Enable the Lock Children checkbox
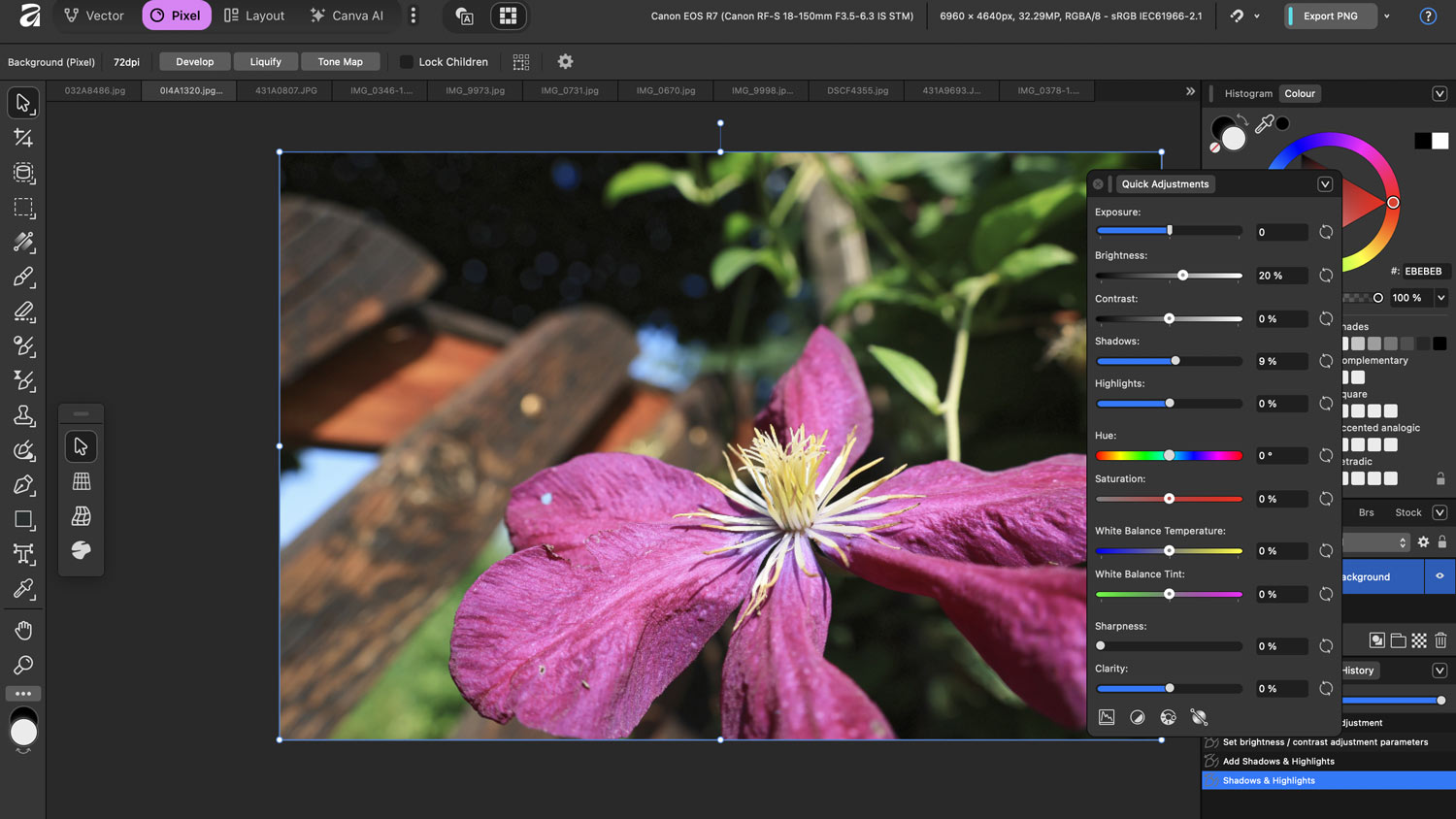1456x819 pixels. [407, 62]
